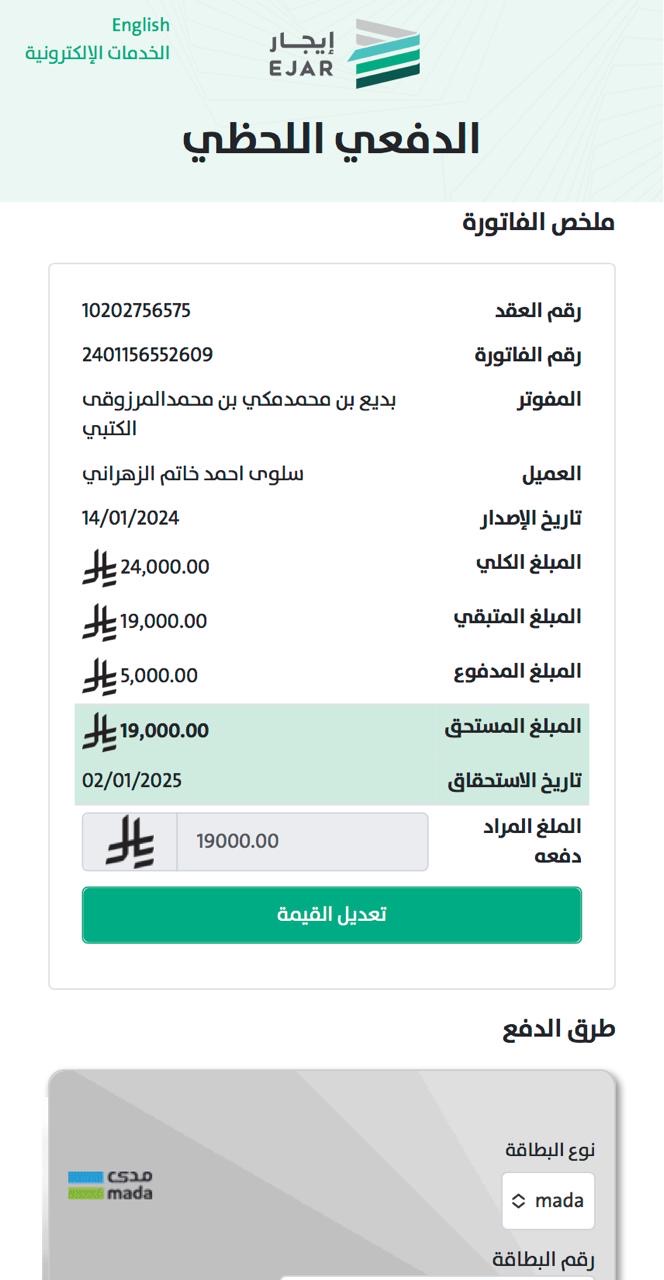Screen dimensions: 664x1280
Task: Click the طرق الدفع section heading
Action: click(558, 1030)
